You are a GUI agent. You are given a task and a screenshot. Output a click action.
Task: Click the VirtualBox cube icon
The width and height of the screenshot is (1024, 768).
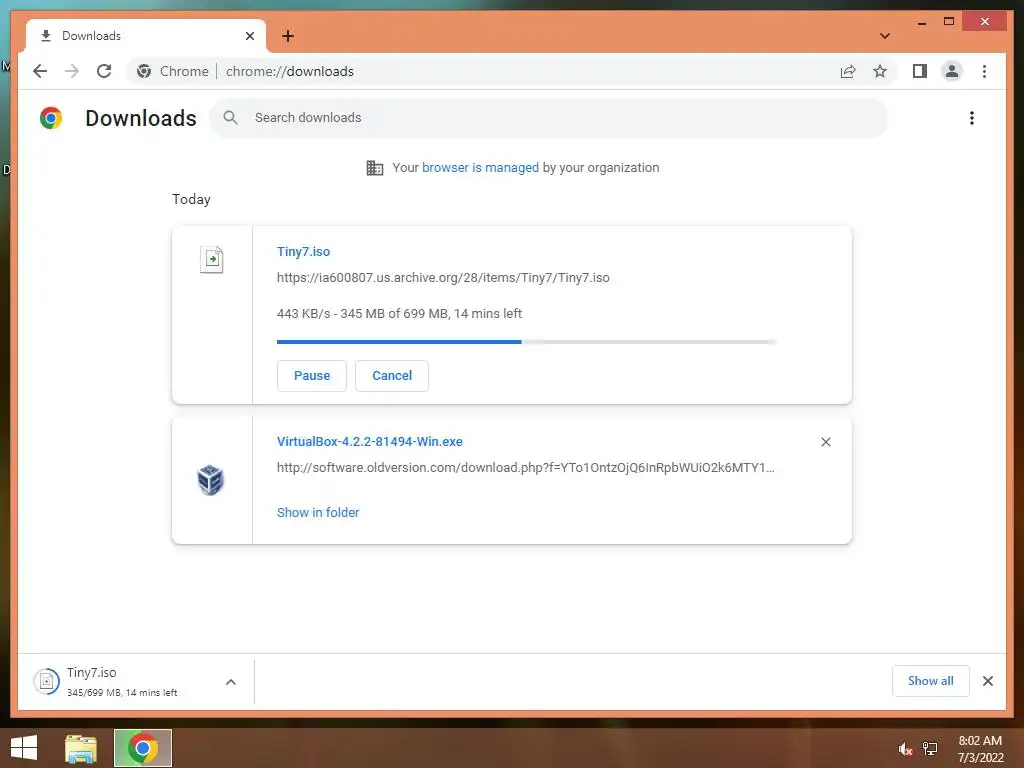tap(211, 480)
